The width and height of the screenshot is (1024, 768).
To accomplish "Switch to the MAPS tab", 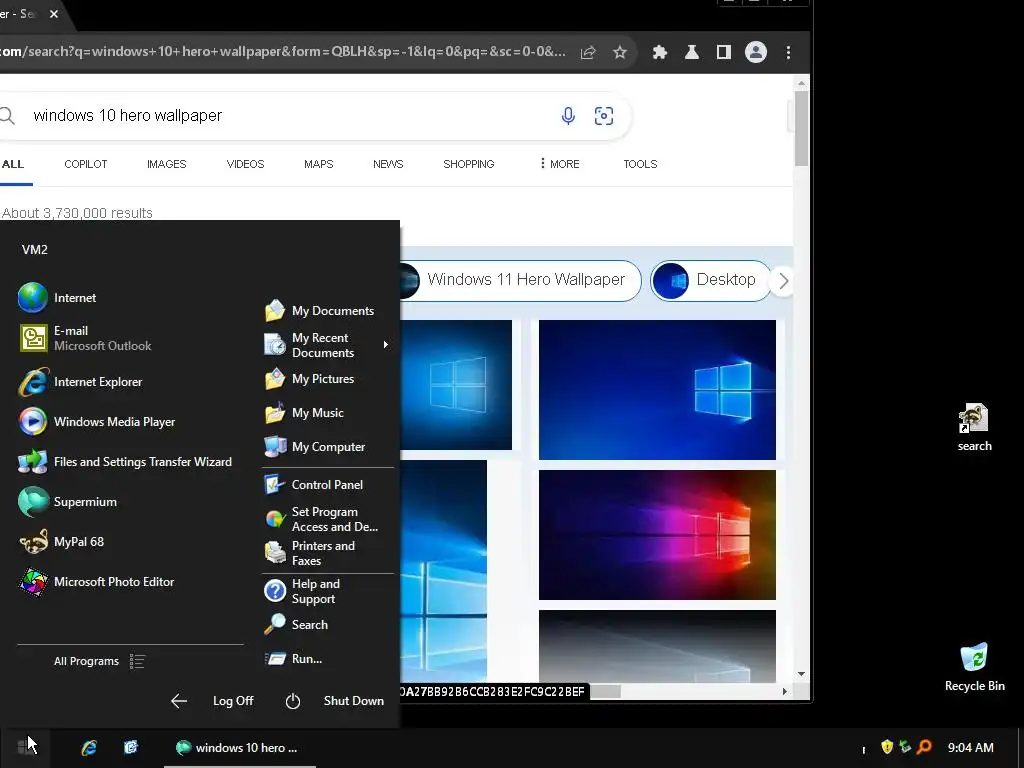I will pyautogui.click(x=319, y=164).
